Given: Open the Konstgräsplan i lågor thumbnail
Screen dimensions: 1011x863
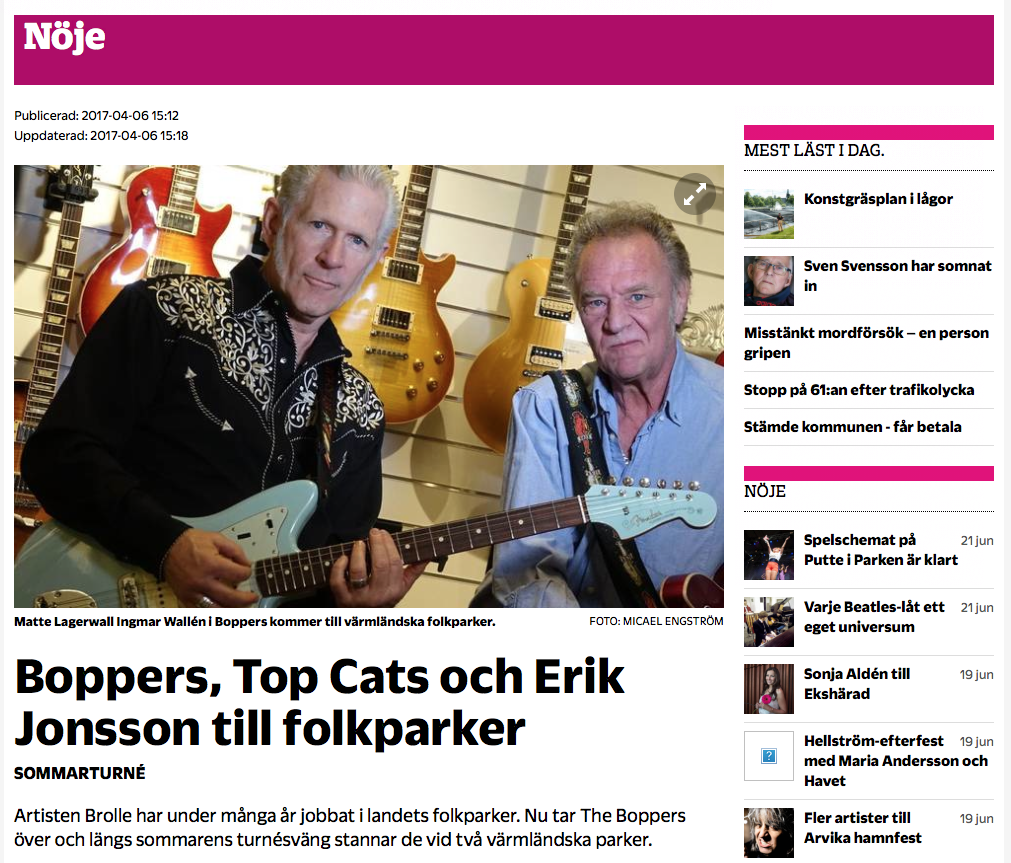Looking at the screenshot, I should pos(769,214).
